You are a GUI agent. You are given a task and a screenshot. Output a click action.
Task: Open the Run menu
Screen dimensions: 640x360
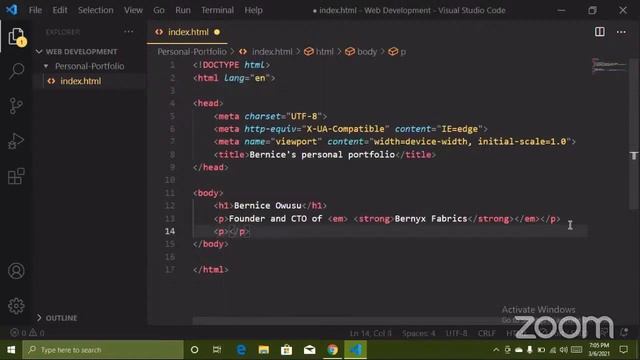[x=183, y=10]
